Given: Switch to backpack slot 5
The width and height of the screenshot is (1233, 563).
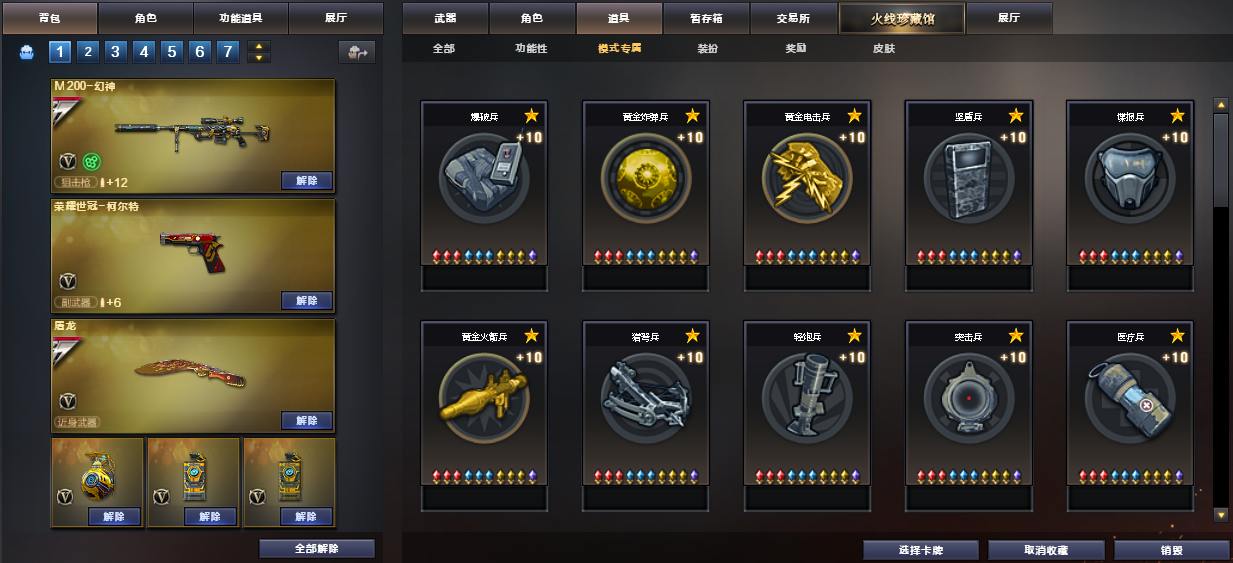Looking at the screenshot, I should pyautogui.click(x=172, y=52).
